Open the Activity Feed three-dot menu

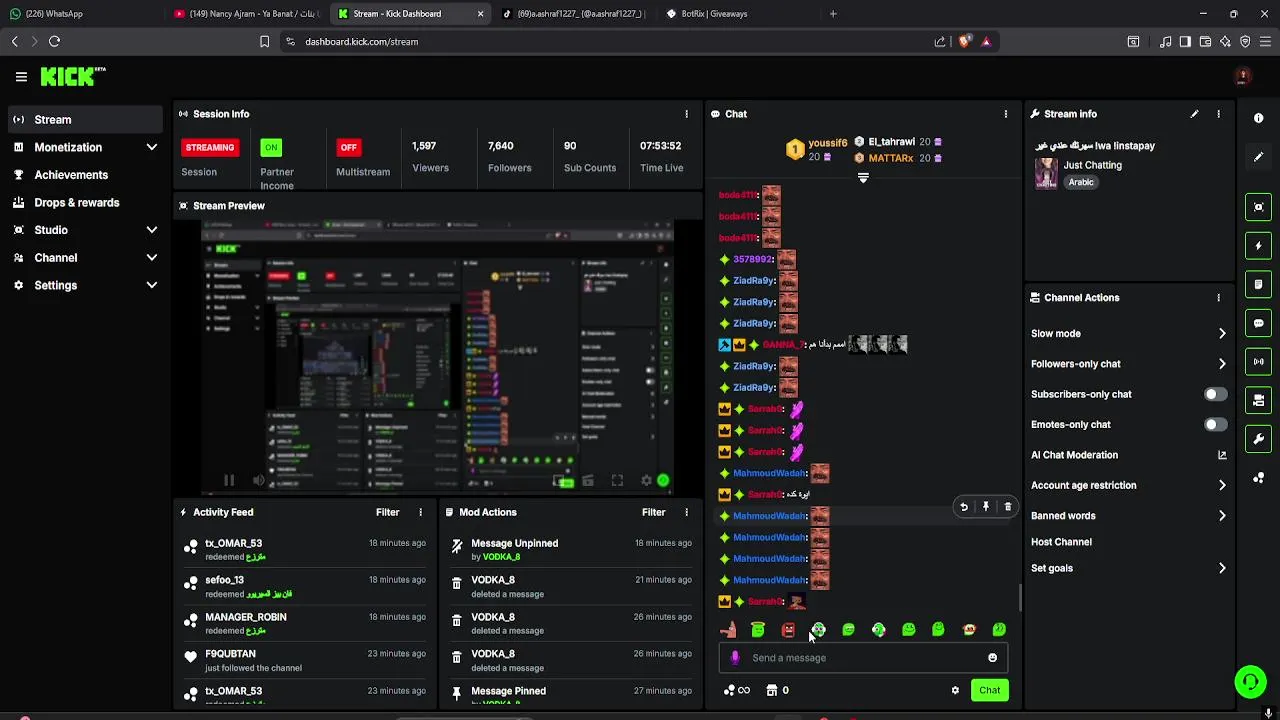point(420,512)
